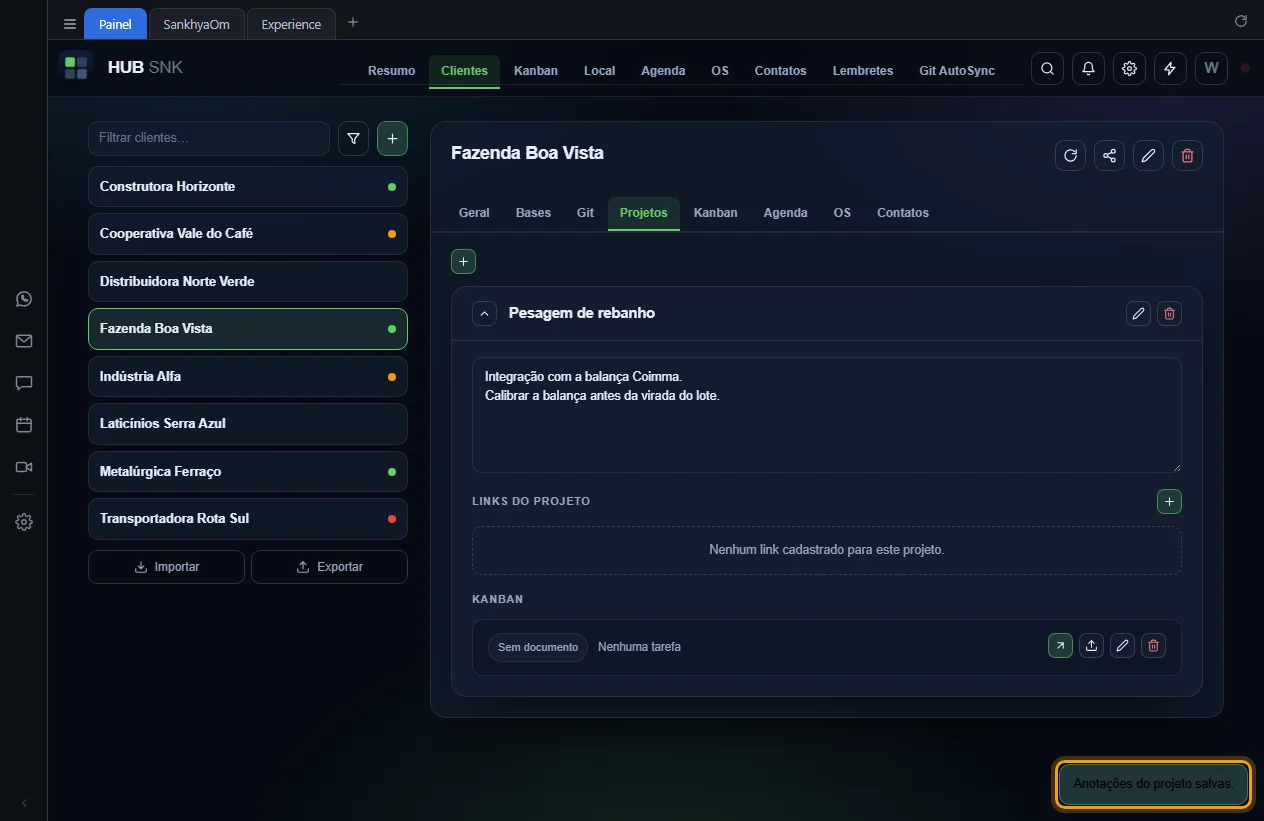The height and width of the screenshot is (821, 1264).
Task: Click into the project notes text area
Action: point(827,415)
